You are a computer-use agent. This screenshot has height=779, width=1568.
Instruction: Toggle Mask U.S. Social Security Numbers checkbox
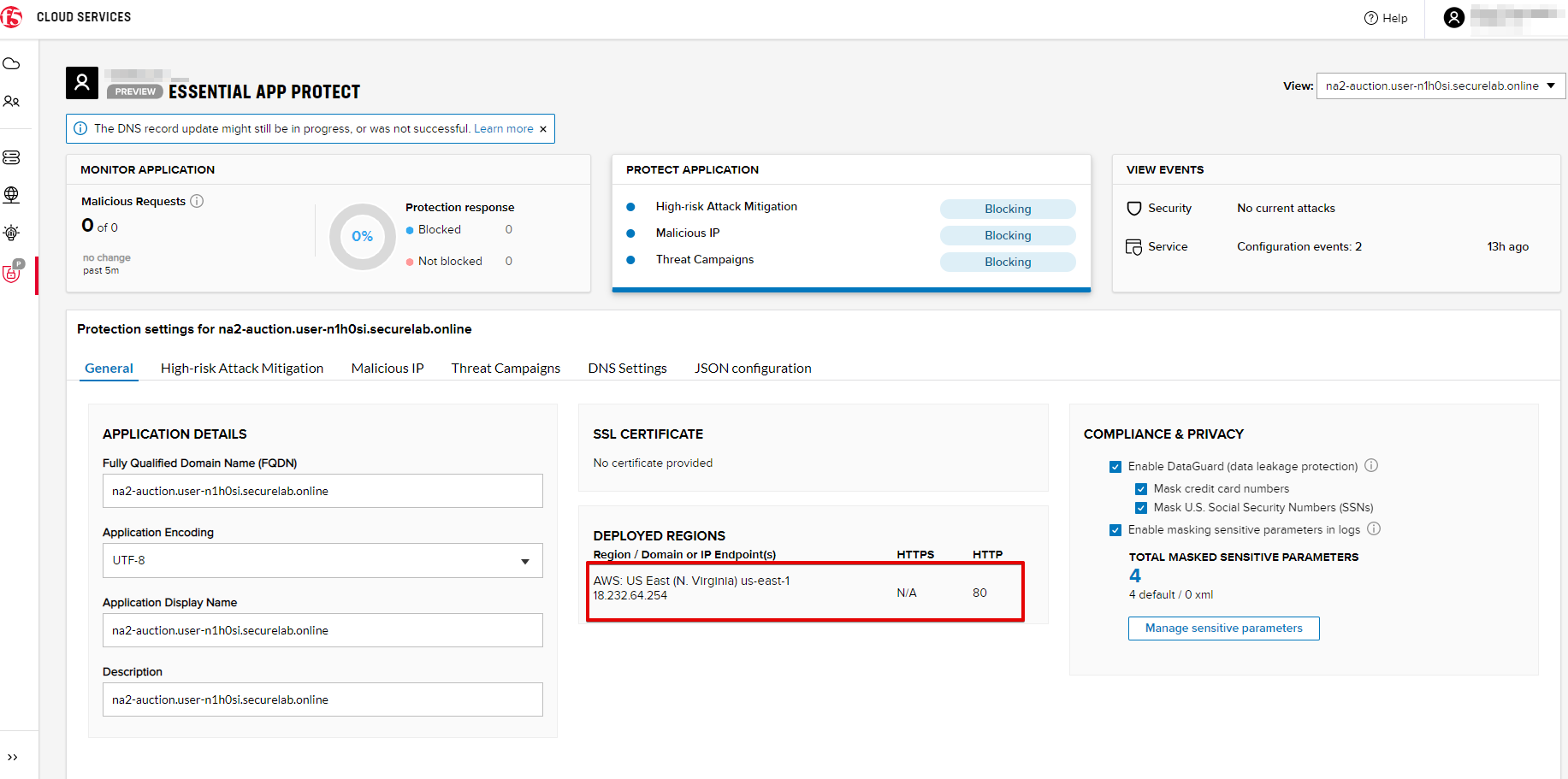pos(1141,508)
